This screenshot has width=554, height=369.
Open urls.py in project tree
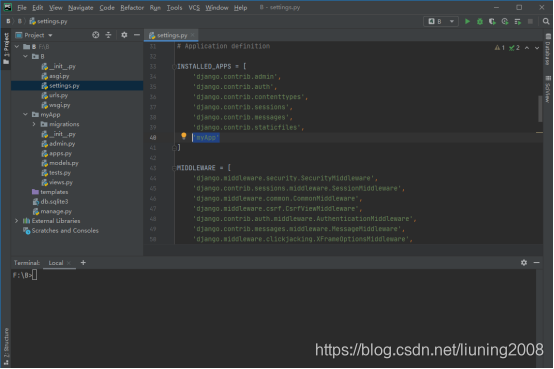pyautogui.click(x=55, y=95)
